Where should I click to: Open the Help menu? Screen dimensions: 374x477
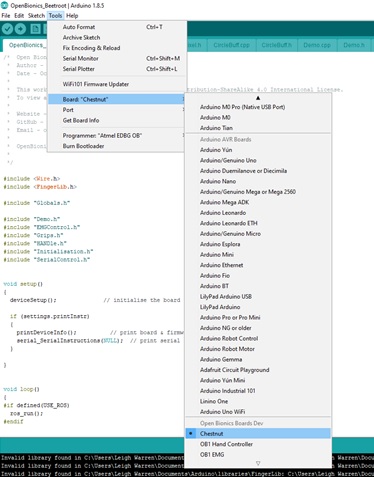(72, 16)
